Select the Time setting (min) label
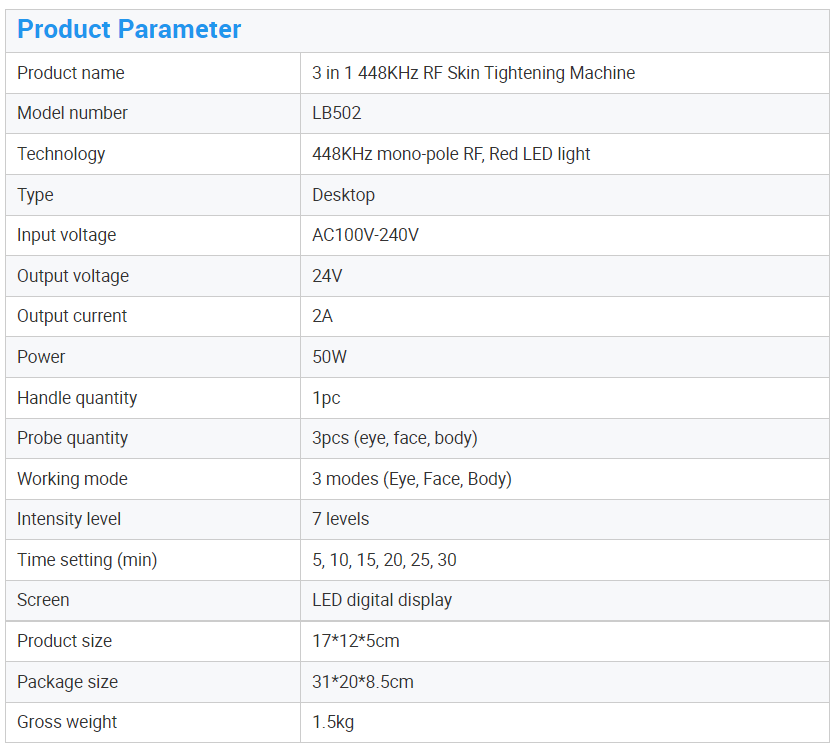This screenshot has height=753, width=835. pos(87,560)
